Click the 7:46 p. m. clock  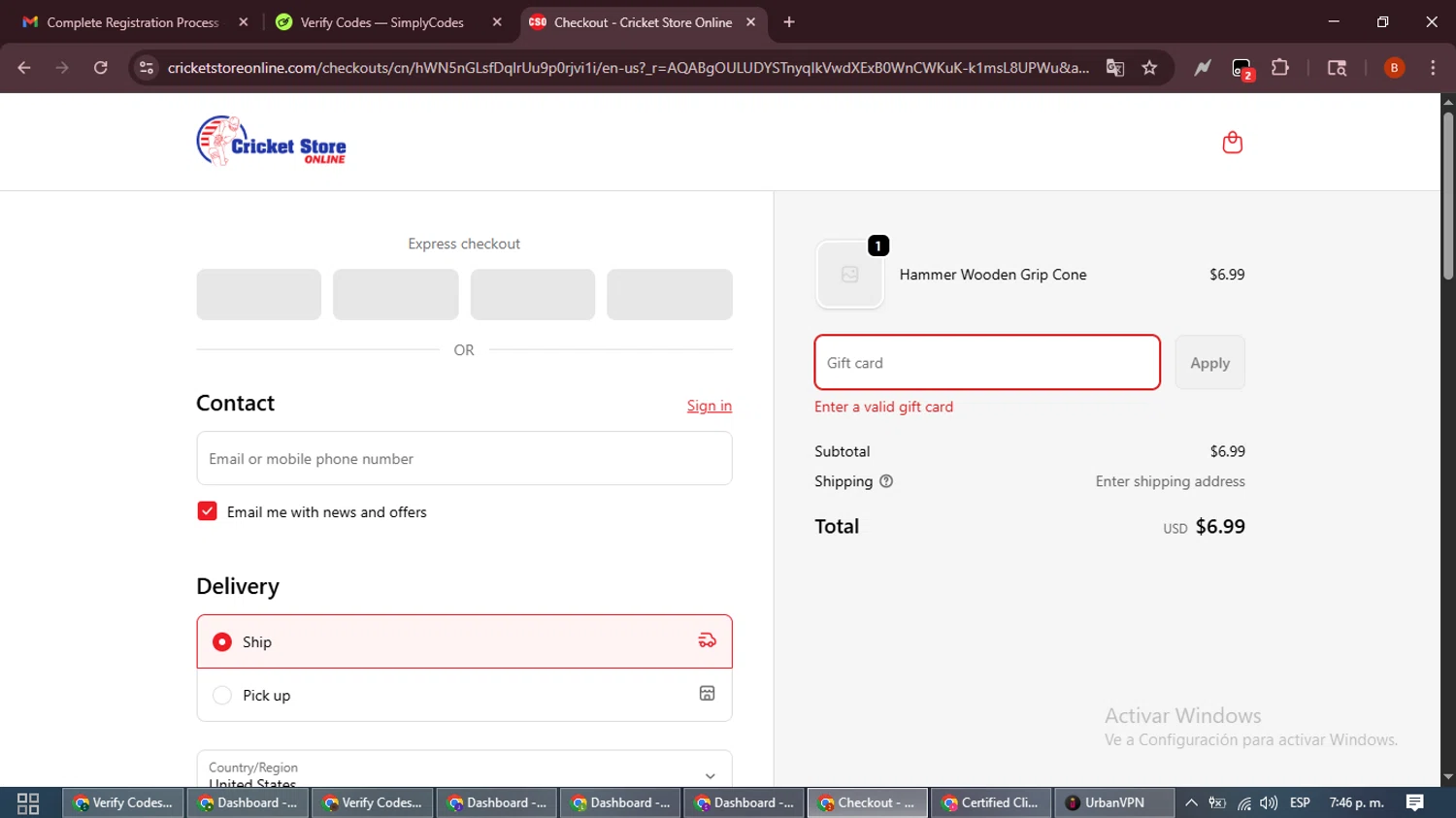coord(1356,802)
